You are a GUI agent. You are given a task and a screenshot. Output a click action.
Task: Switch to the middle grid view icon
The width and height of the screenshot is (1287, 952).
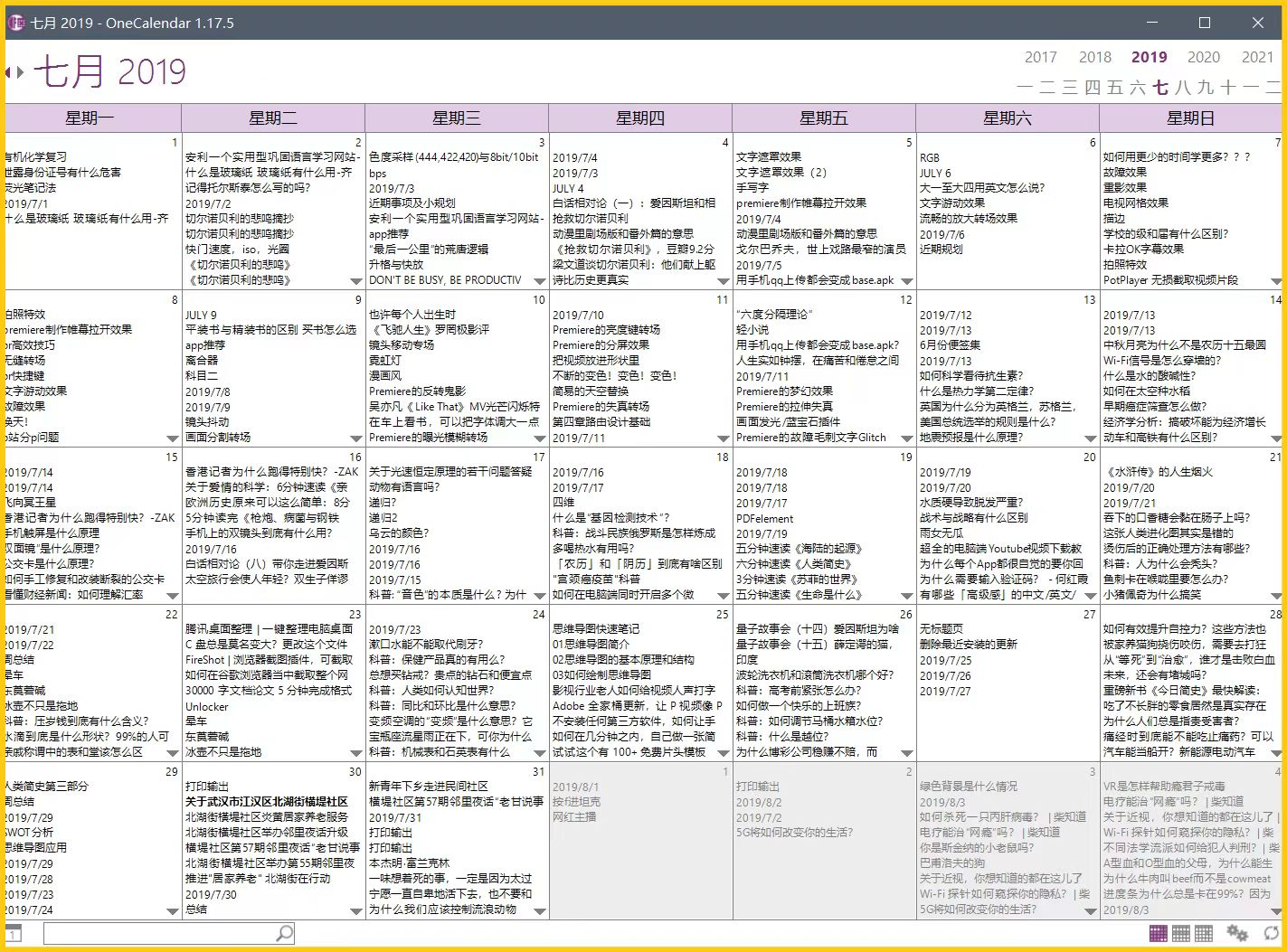(1180, 933)
